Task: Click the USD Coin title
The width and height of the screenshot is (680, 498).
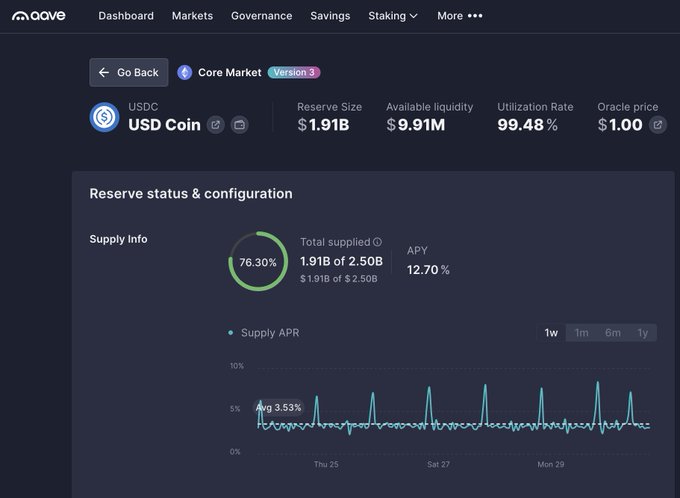Action: pos(164,125)
